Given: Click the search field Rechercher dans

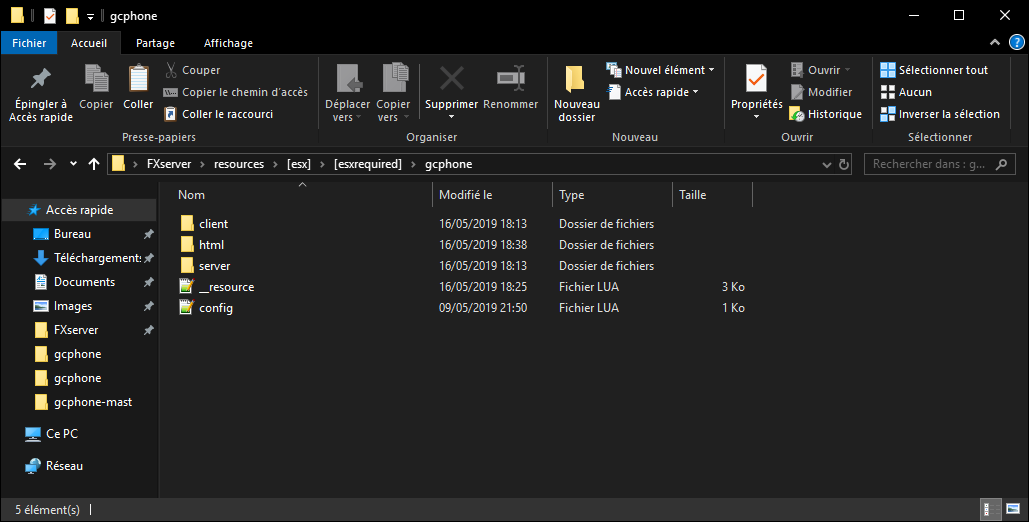Looking at the screenshot, I should tap(930, 164).
